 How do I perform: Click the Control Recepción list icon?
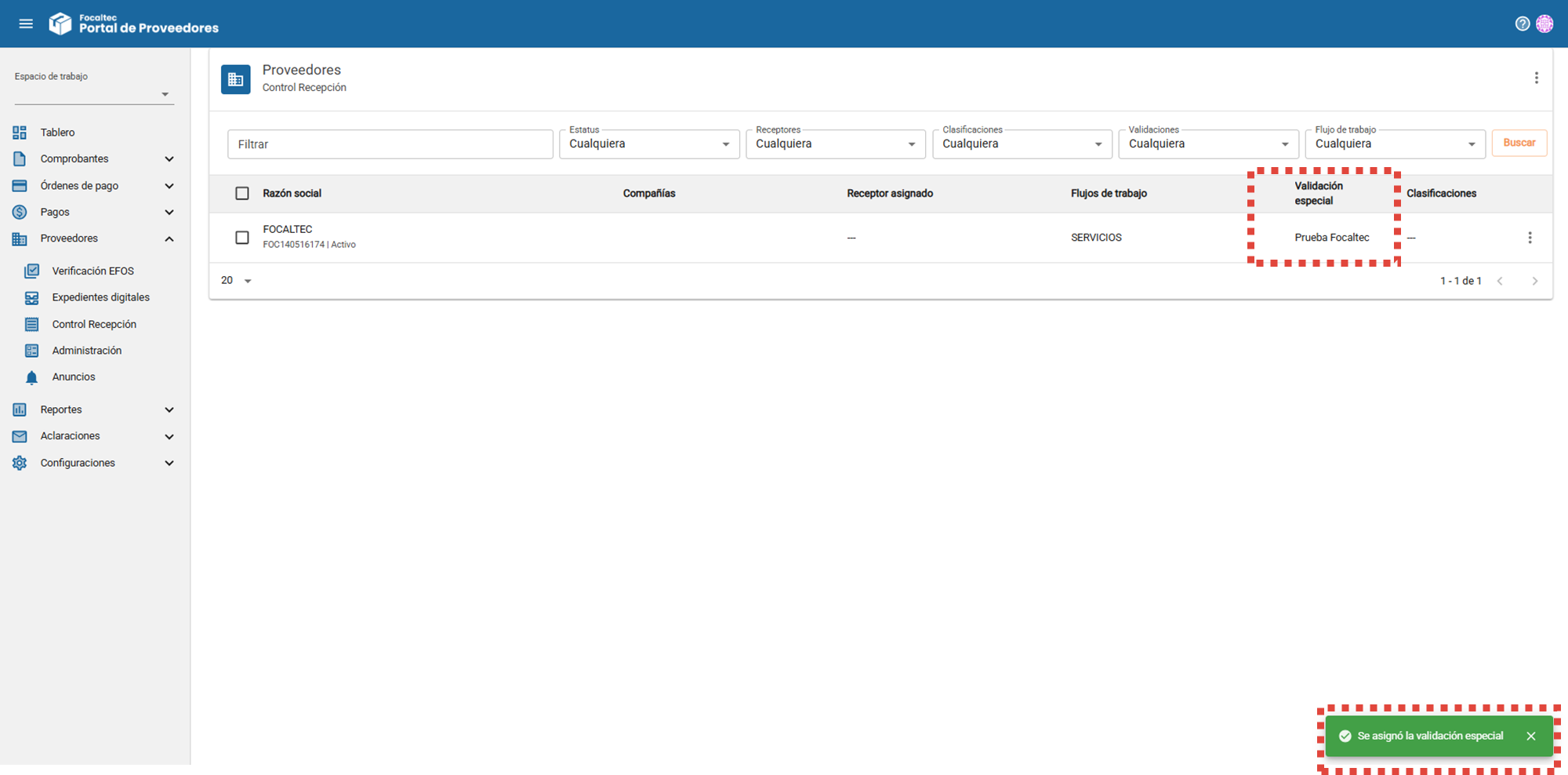point(31,325)
